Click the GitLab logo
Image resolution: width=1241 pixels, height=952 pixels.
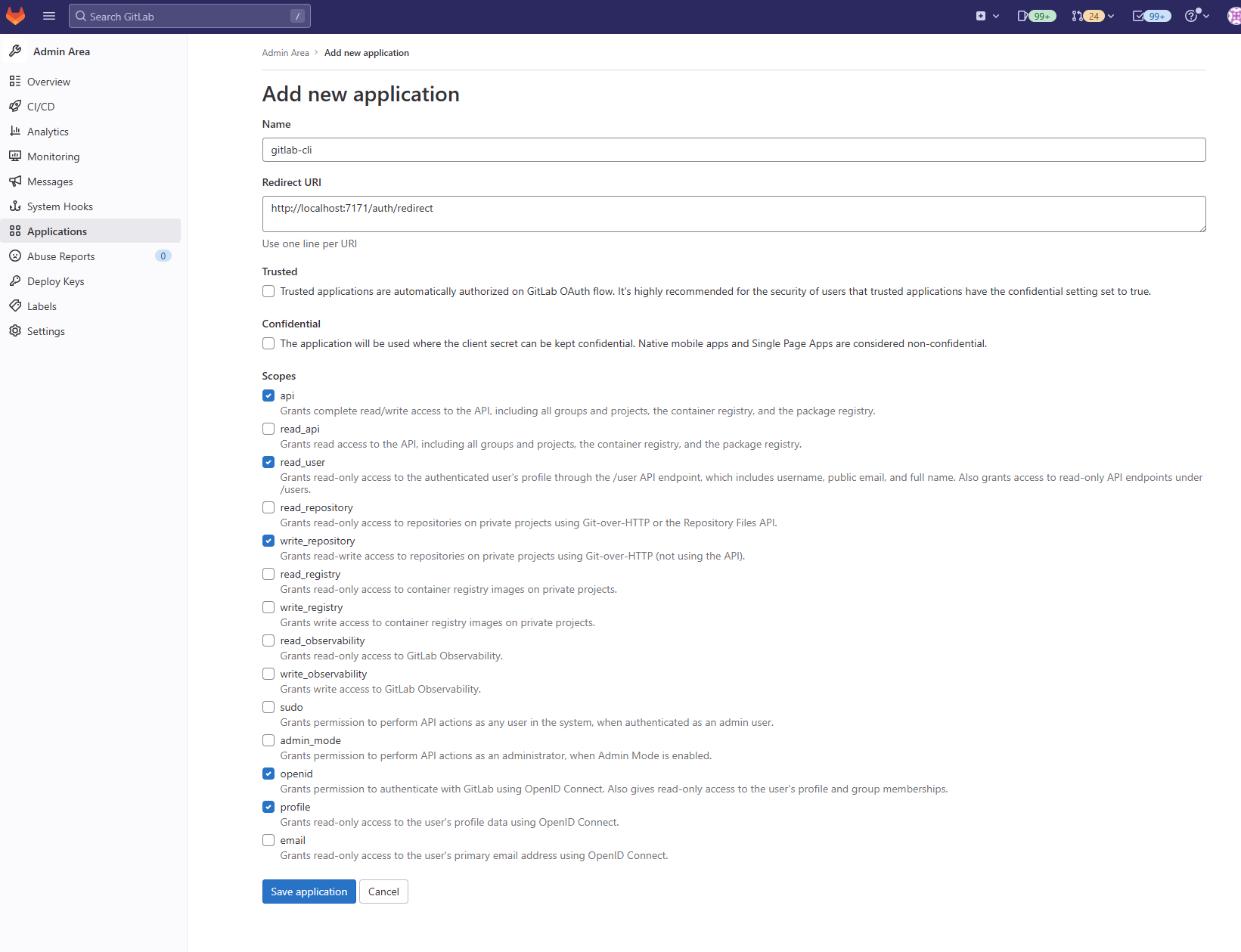click(x=15, y=15)
